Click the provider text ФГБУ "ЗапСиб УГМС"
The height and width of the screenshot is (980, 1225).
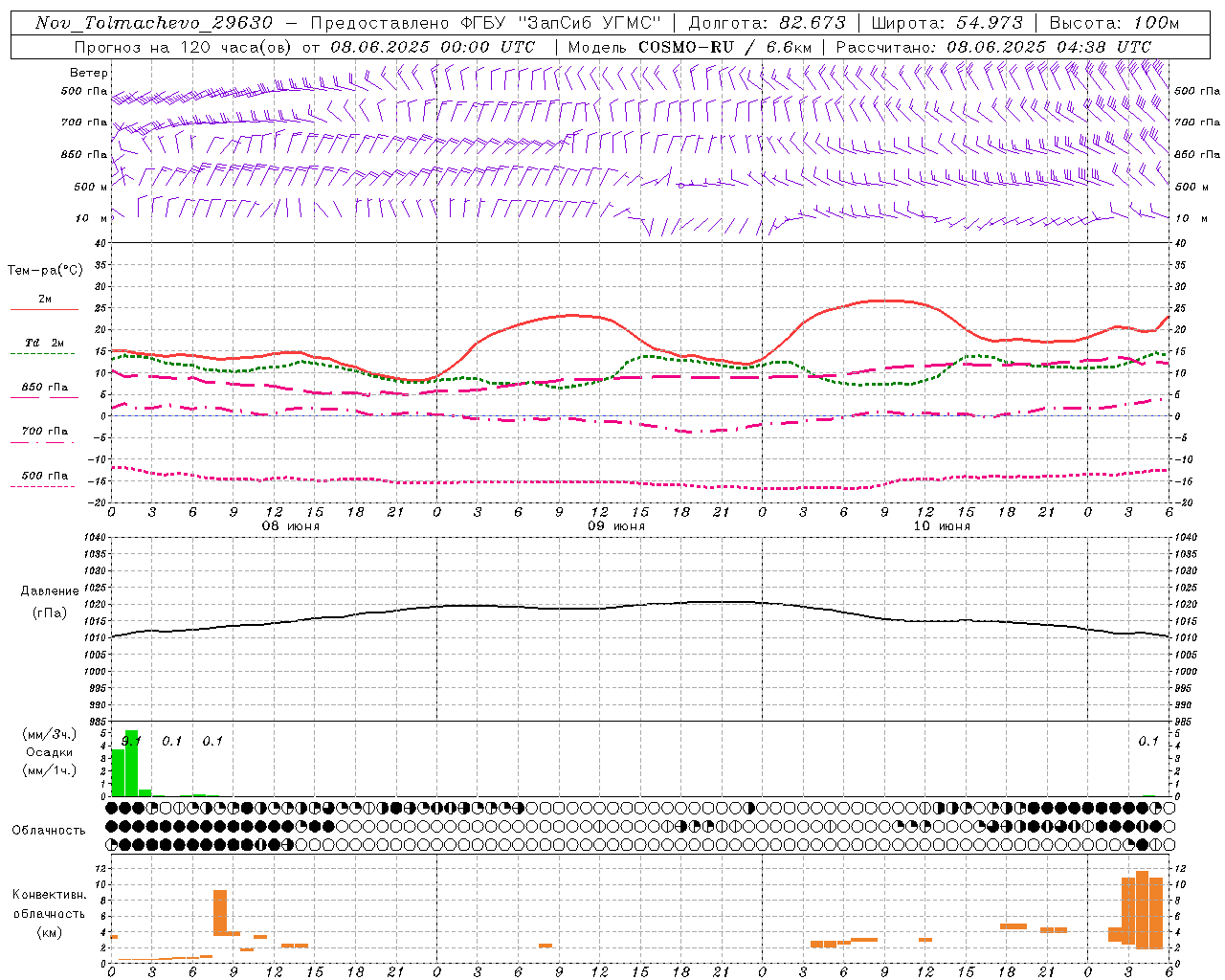coord(563,23)
